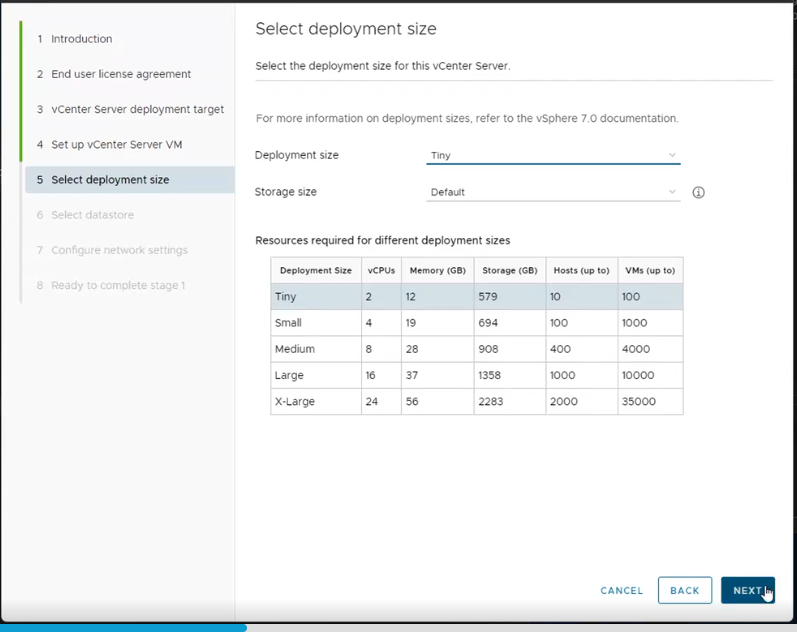Click the Storage size field label
The height and width of the screenshot is (632, 797).
[x=286, y=192]
